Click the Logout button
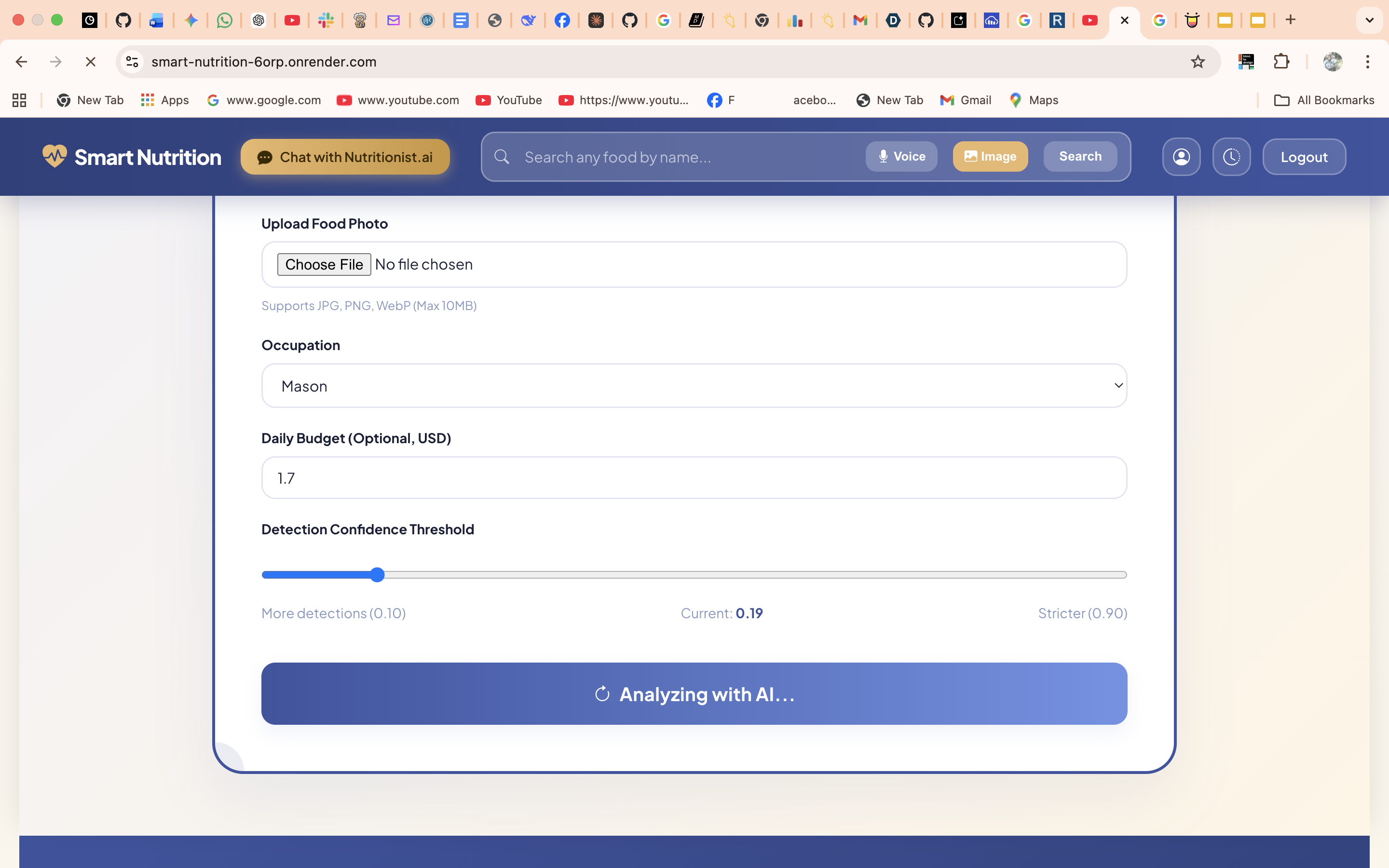Image resolution: width=1389 pixels, height=868 pixels. 1304,157
